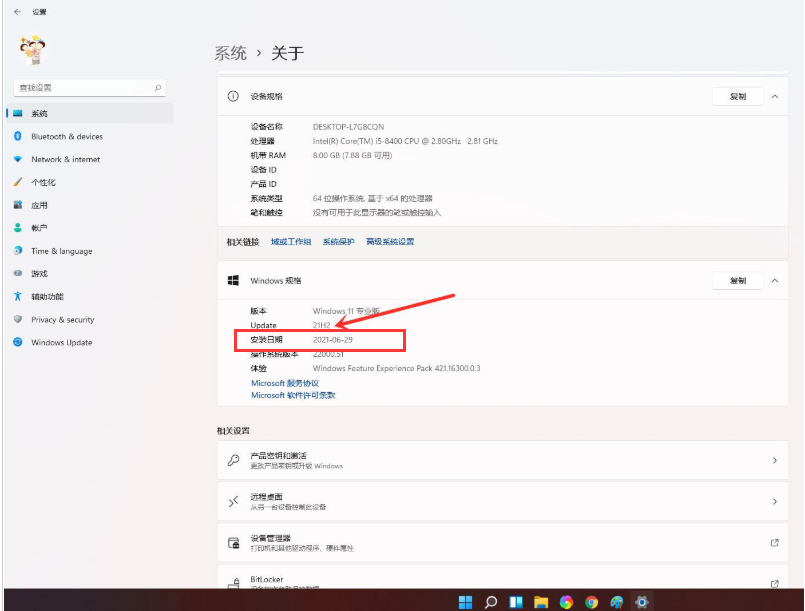
Task: Open Privacy & security settings
Action: click(90, 319)
